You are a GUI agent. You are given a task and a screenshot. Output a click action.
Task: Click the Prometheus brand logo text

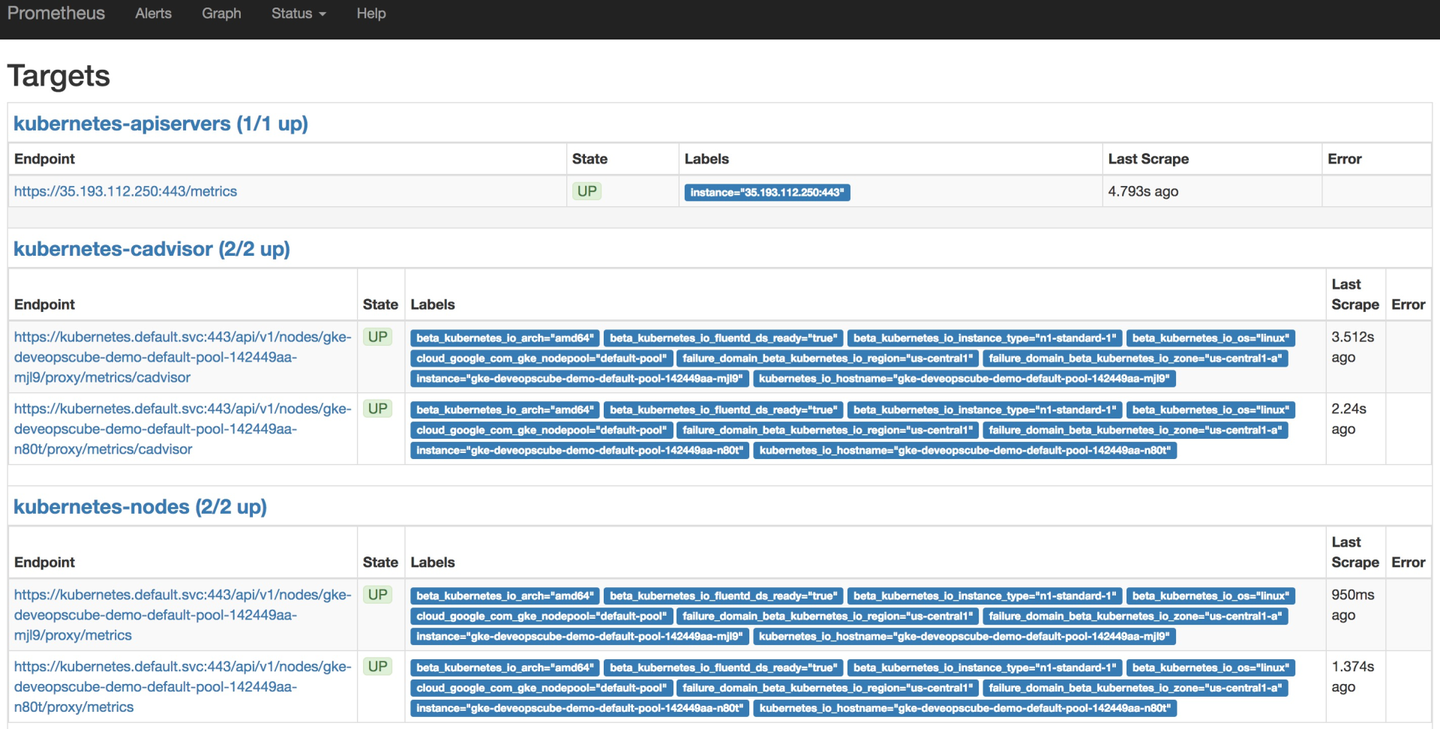56,14
